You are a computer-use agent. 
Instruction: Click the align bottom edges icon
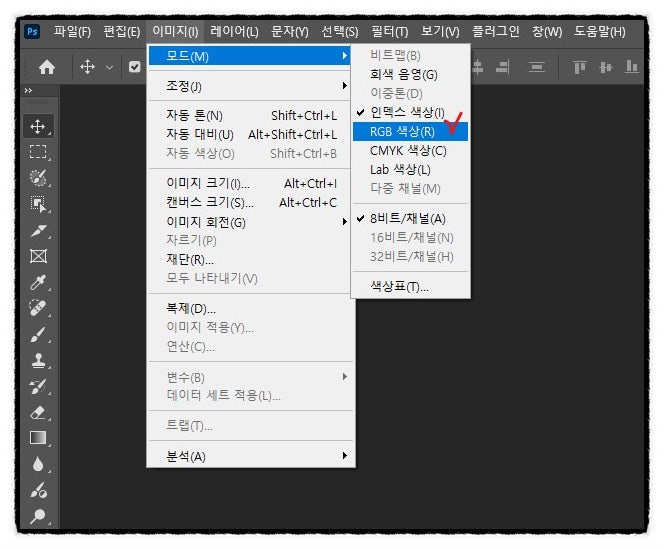631,67
